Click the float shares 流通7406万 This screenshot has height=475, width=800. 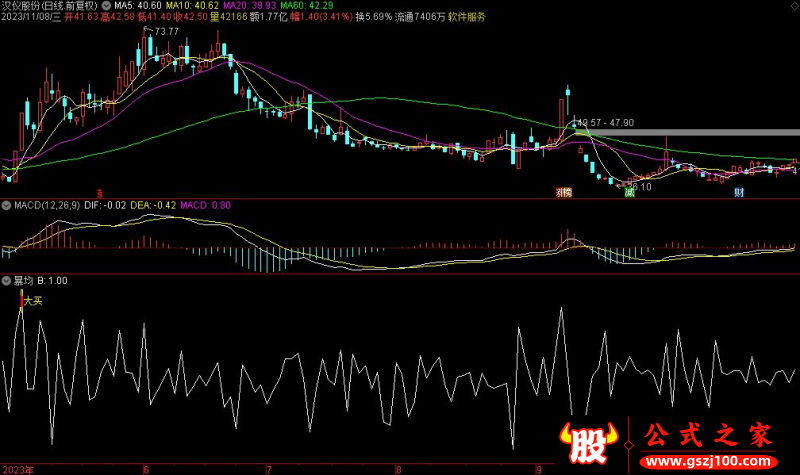coord(420,17)
